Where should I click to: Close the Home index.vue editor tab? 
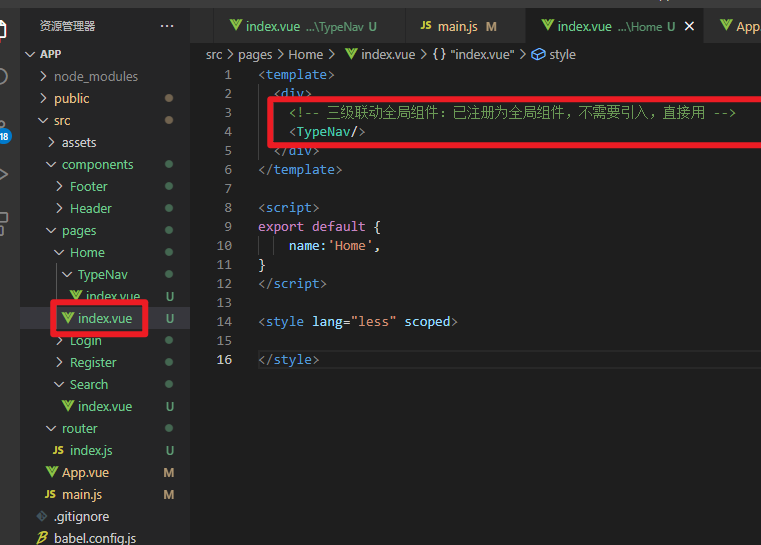[689, 26]
